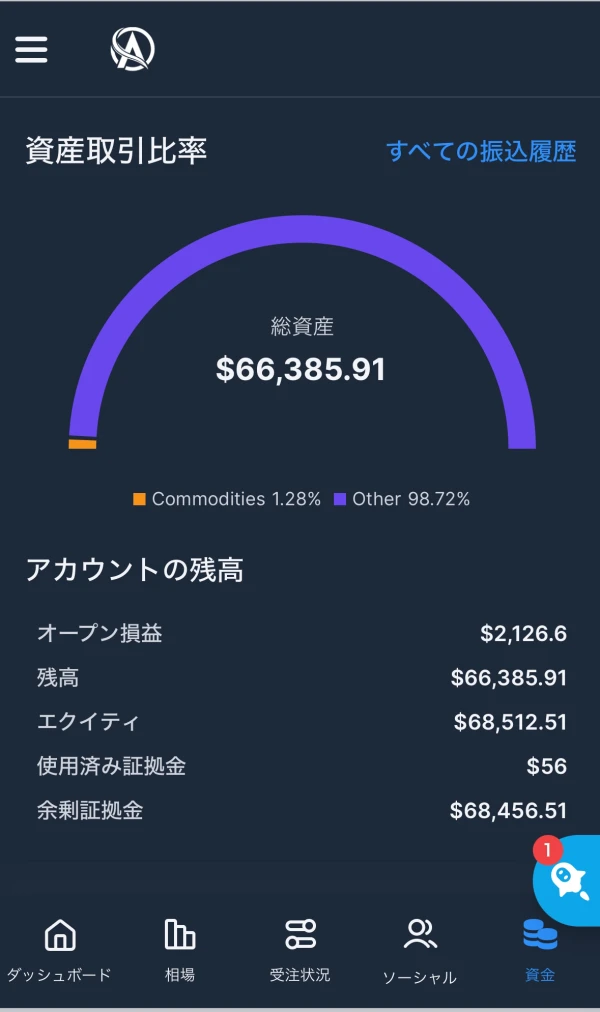Tap the Dashboard home icon
The width and height of the screenshot is (600, 1012).
click(x=60, y=935)
